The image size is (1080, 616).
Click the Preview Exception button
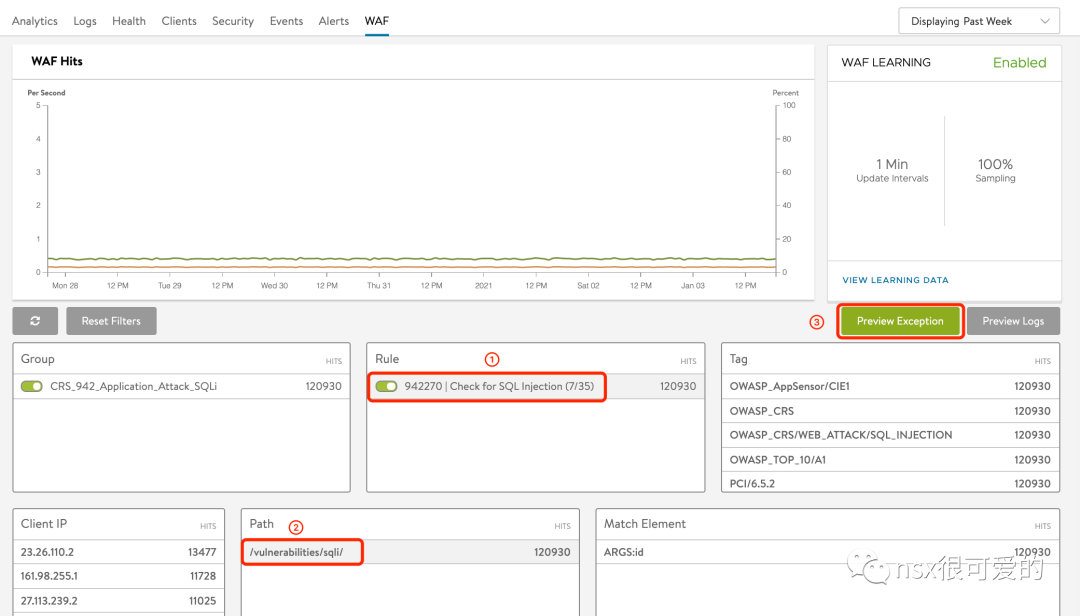[x=900, y=321]
